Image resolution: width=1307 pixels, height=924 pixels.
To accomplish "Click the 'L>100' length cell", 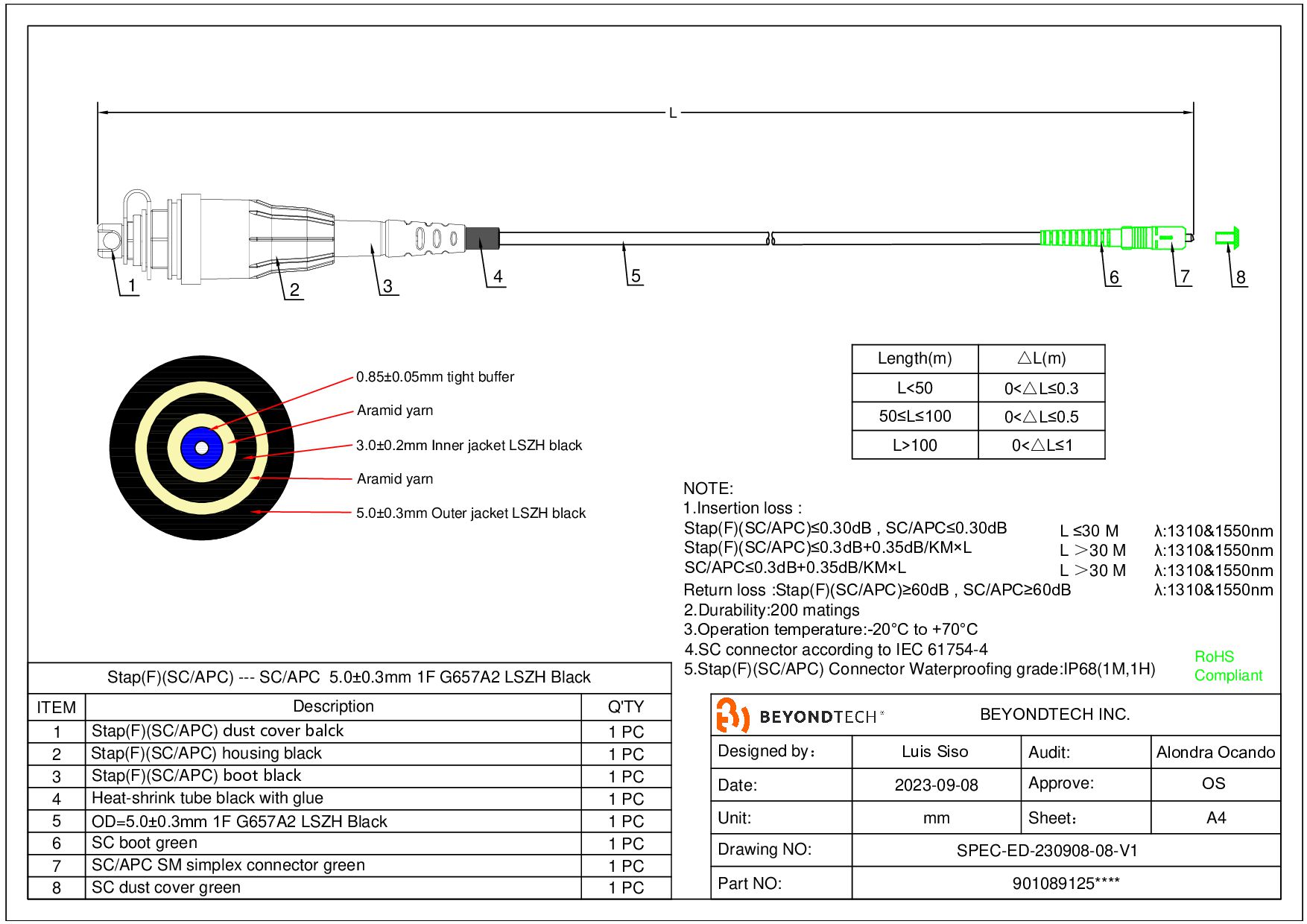I will 915,446.
